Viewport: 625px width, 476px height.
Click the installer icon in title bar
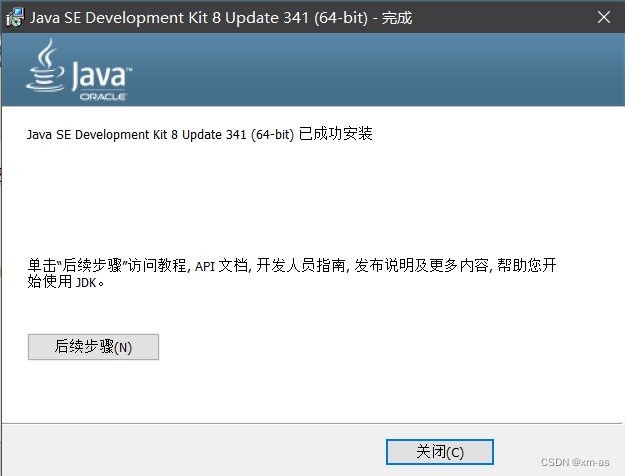tap(15, 18)
